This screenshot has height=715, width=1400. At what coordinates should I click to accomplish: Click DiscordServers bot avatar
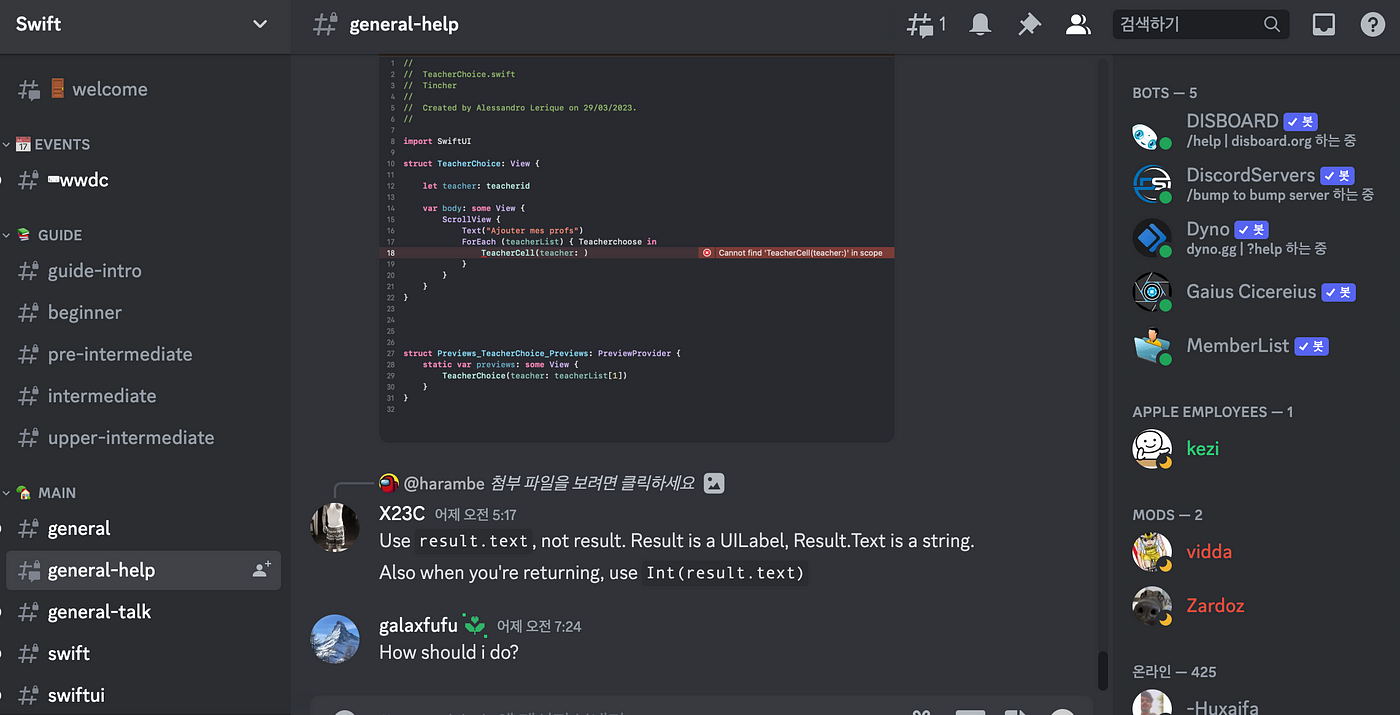(x=1152, y=185)
